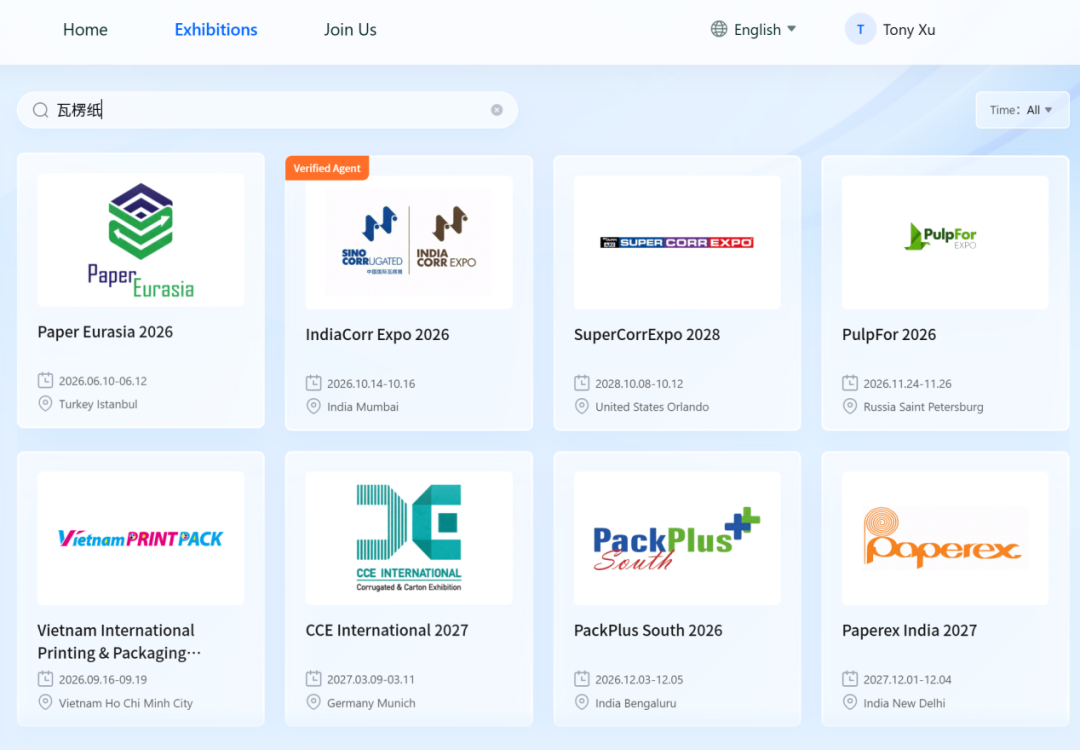Image resolution: width=1080 pixels, height=750 pixels.
Task: Select the date text 2026.06.10-06.12
Action: tap(103, 381)
